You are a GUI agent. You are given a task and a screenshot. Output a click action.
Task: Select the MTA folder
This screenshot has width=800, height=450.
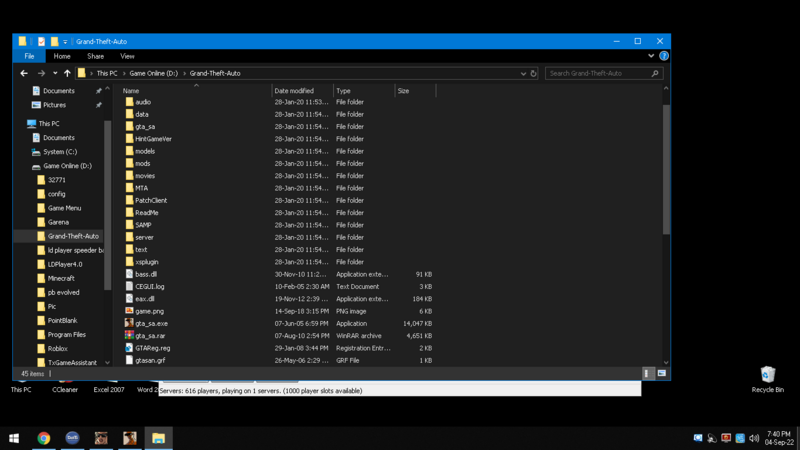(141, 188)
